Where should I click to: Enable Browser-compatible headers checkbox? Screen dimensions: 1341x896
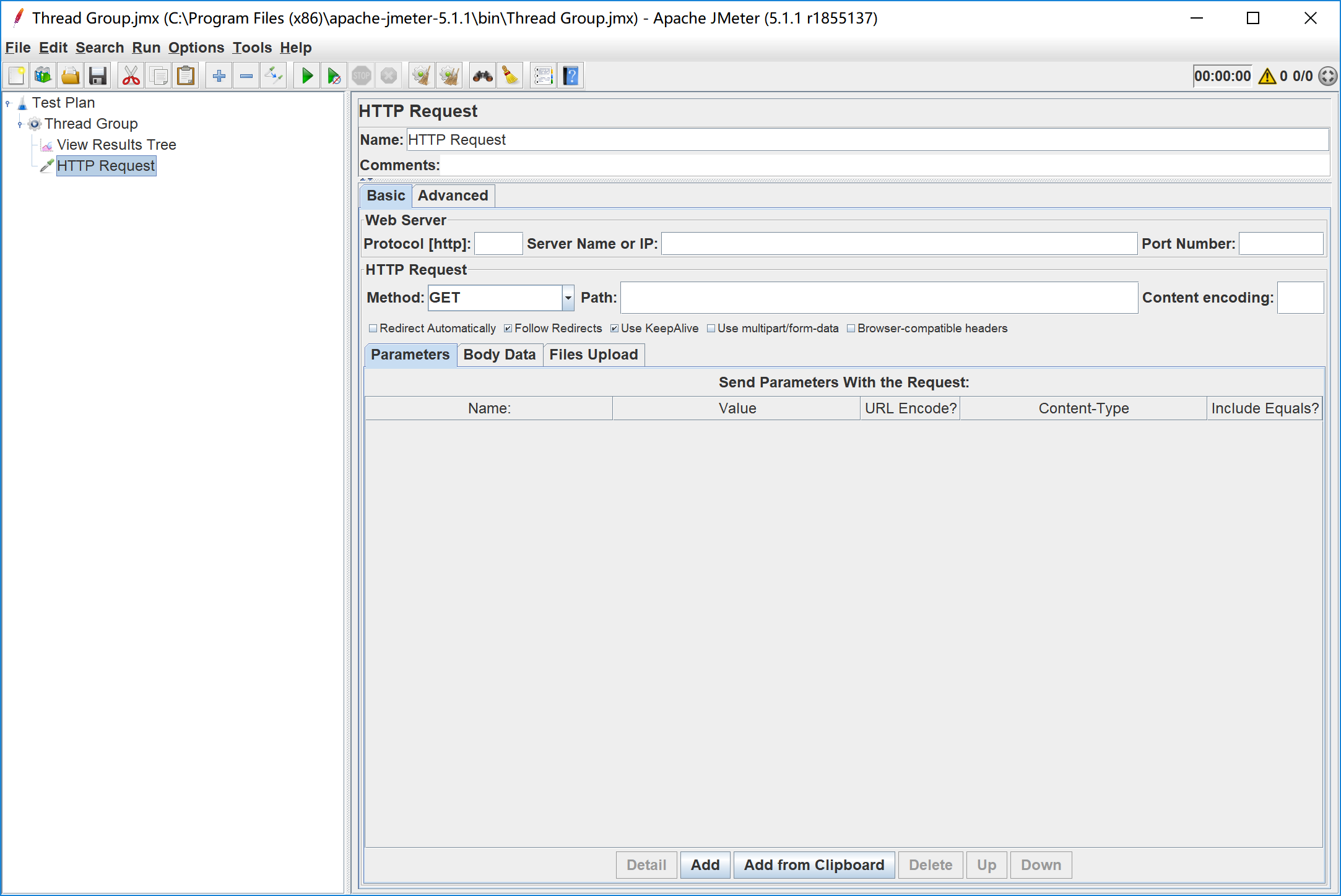point(851,329)
